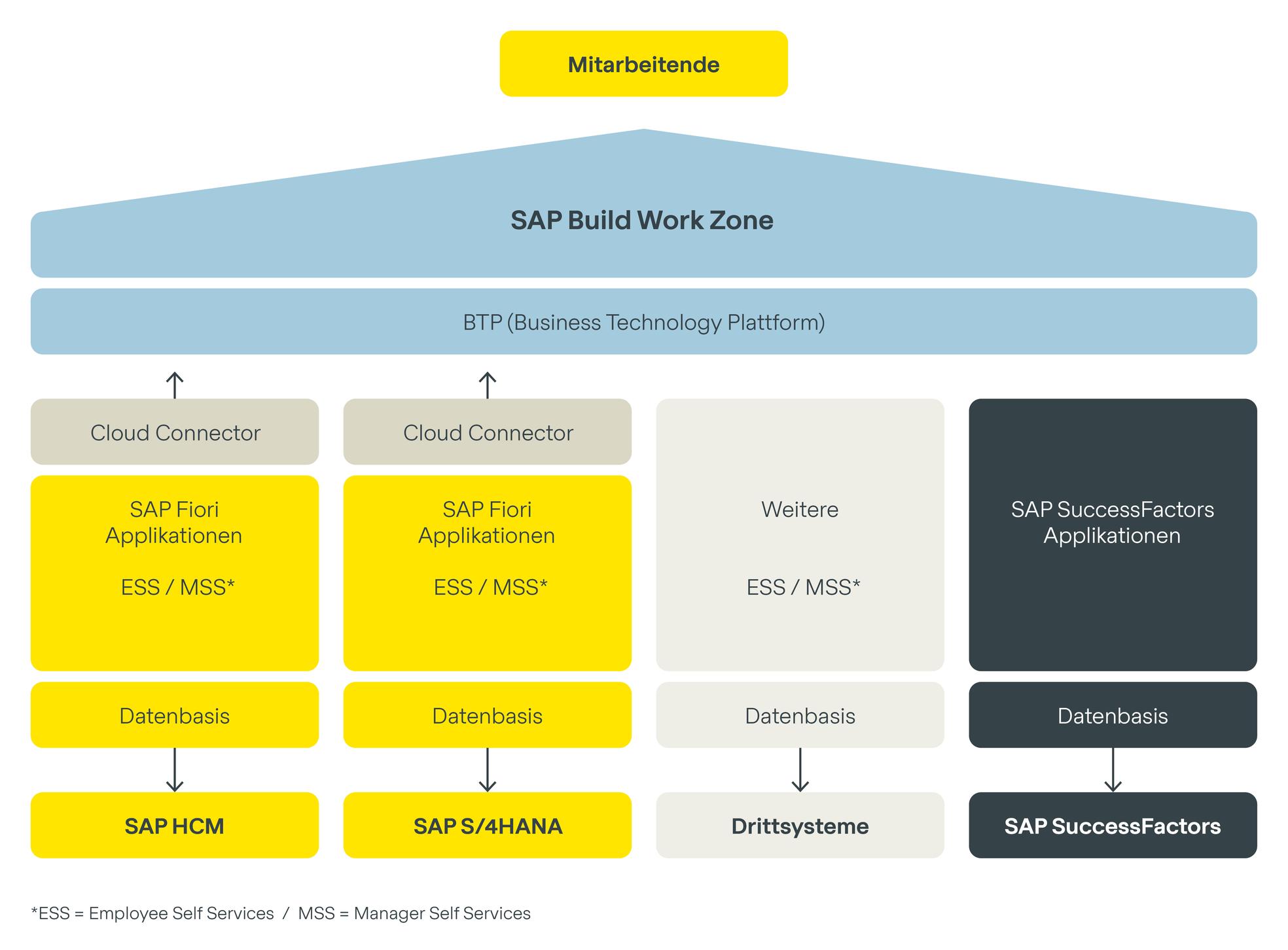The image size is (1288, 950).
Task: Click the up arrow above second Cloud Connector
Action: [x=488, y=385]
